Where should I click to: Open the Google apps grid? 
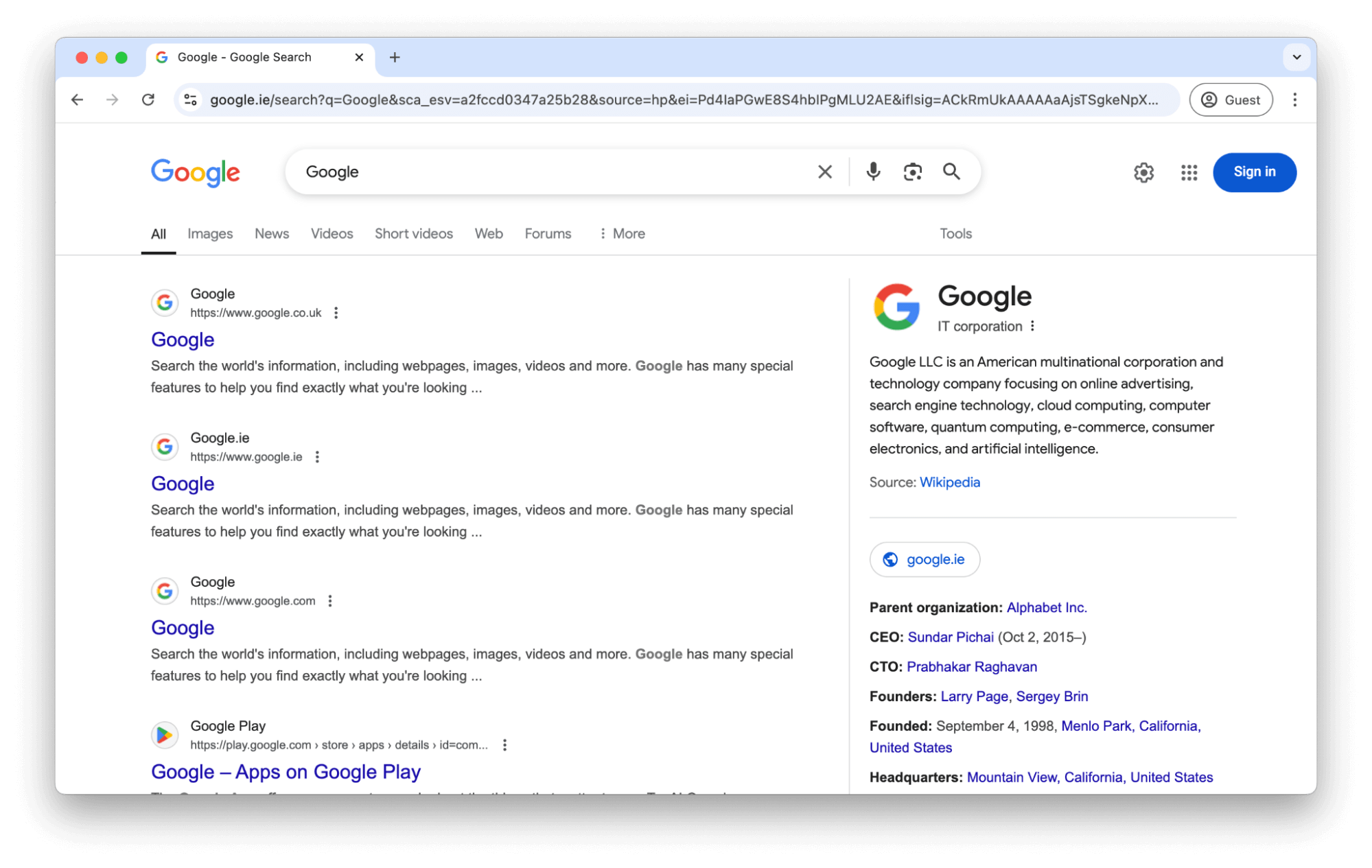[x=1188, y=172]
